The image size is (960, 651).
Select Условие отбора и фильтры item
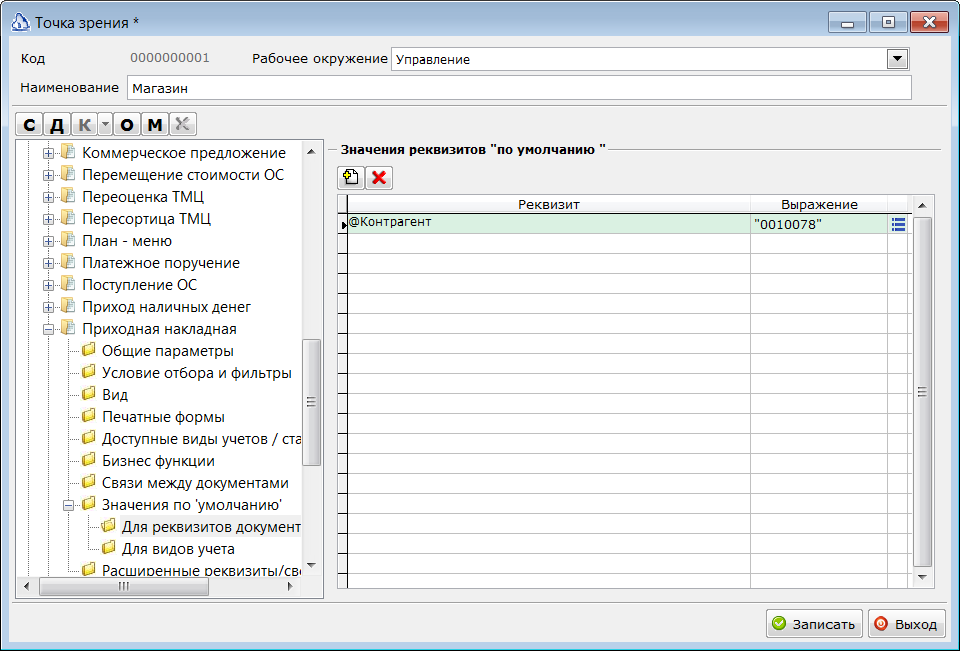(x=197, y=373)
